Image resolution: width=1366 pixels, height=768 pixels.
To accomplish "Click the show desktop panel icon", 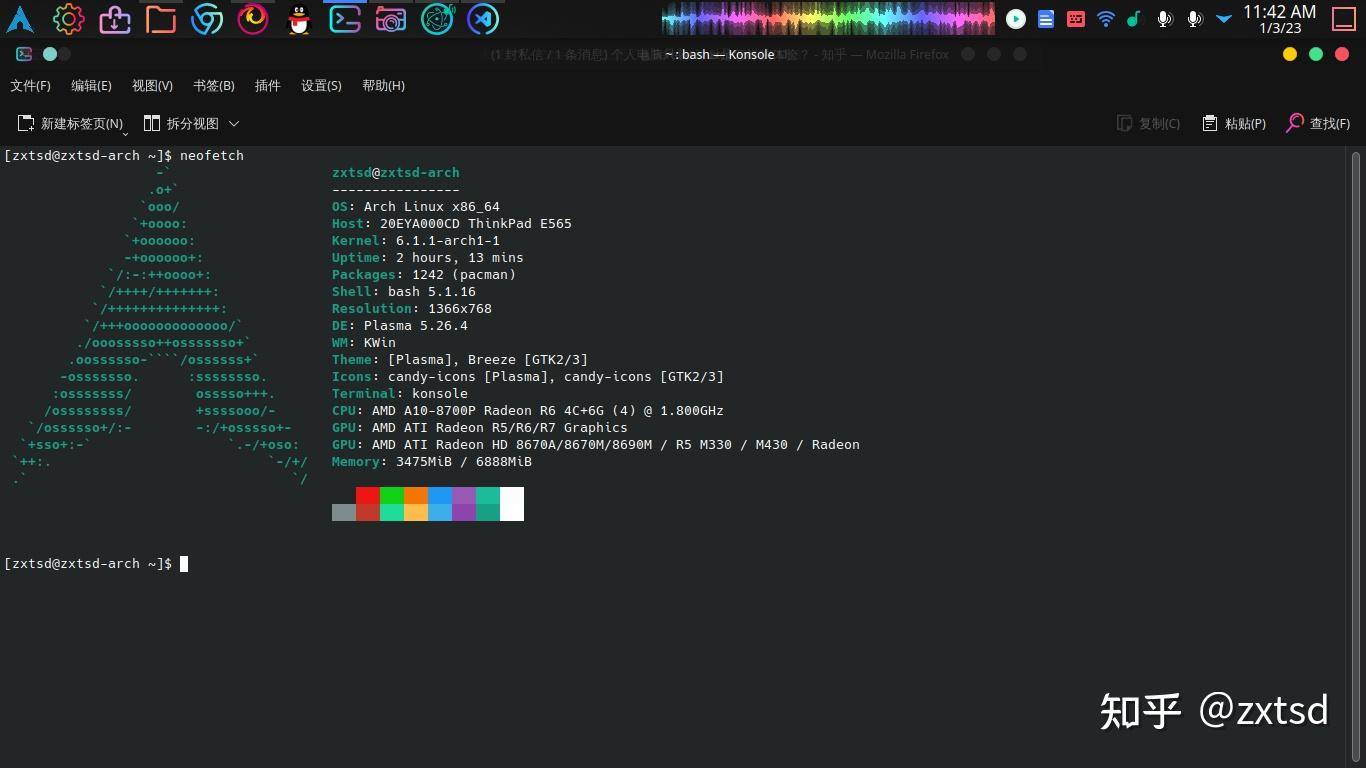I will point(1344,18).
